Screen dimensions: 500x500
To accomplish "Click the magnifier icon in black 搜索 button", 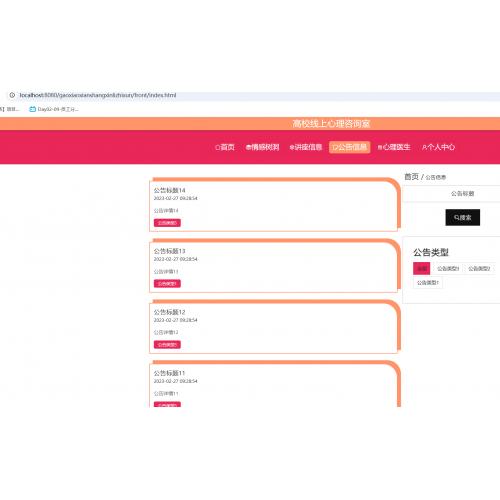I will (456, 217).
